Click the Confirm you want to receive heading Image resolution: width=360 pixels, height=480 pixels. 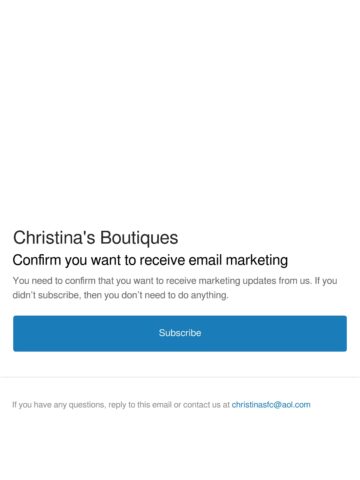(150, 260)
